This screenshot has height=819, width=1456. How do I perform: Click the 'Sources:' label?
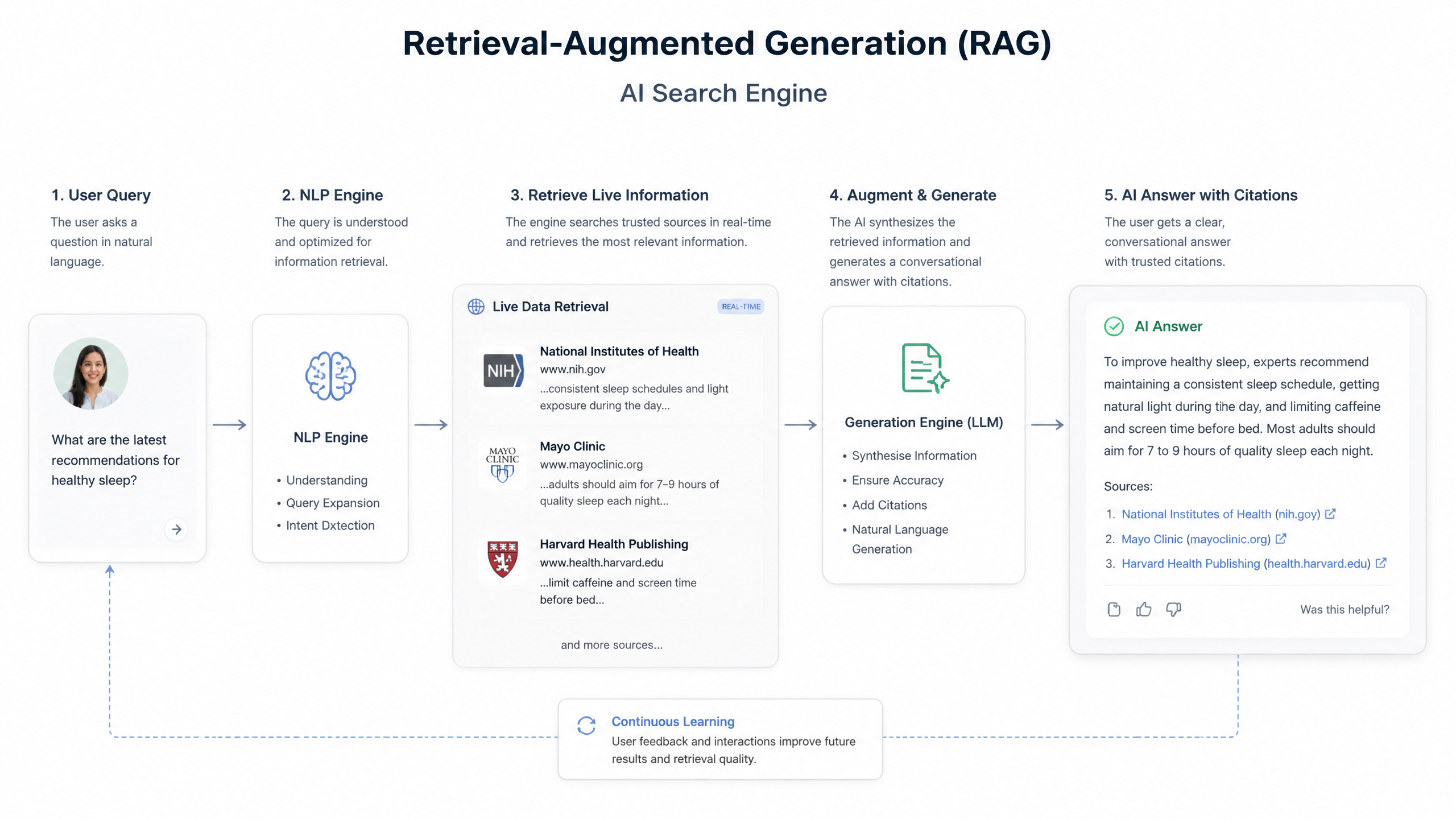point(1128,486)
